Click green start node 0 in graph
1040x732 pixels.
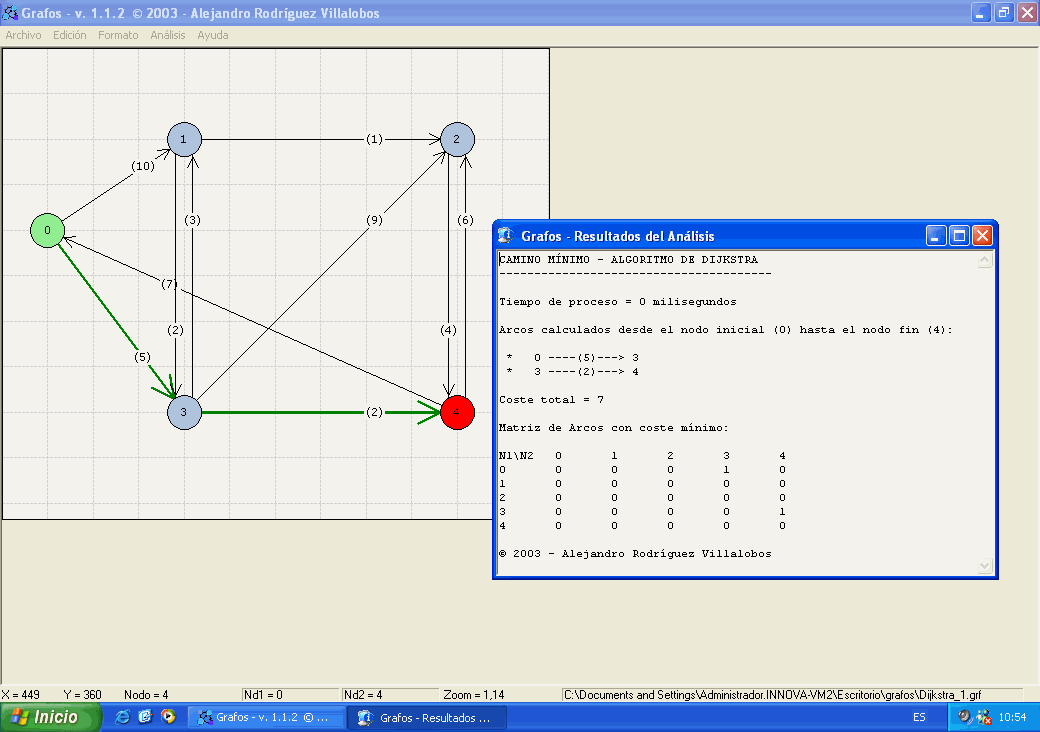pos(46,230)
